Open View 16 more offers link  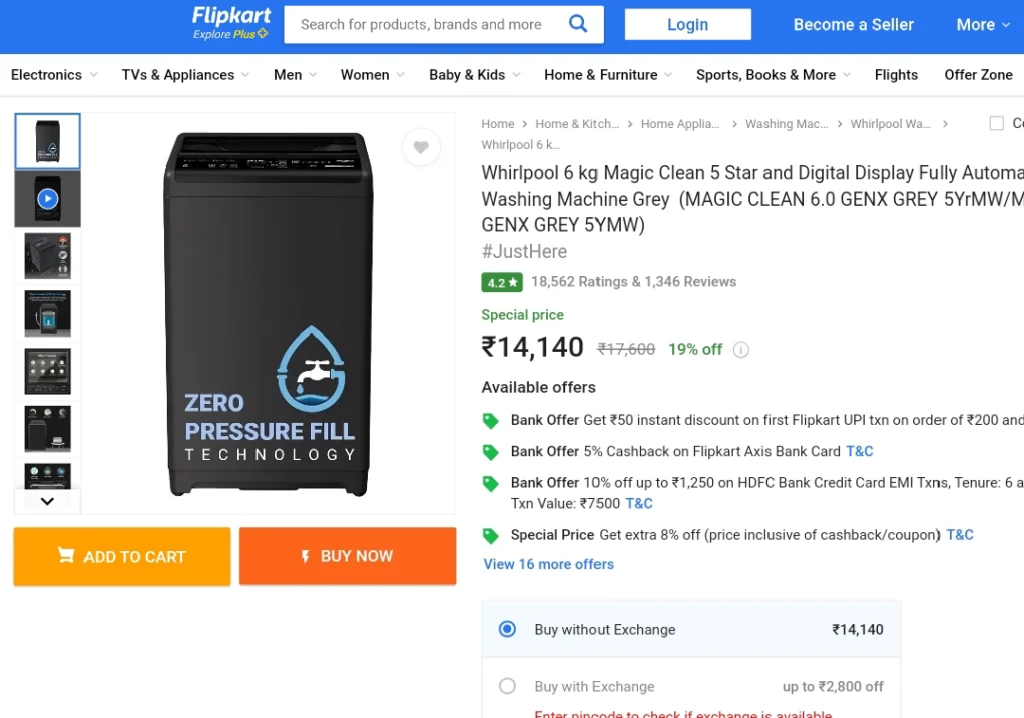coord(549,564)
